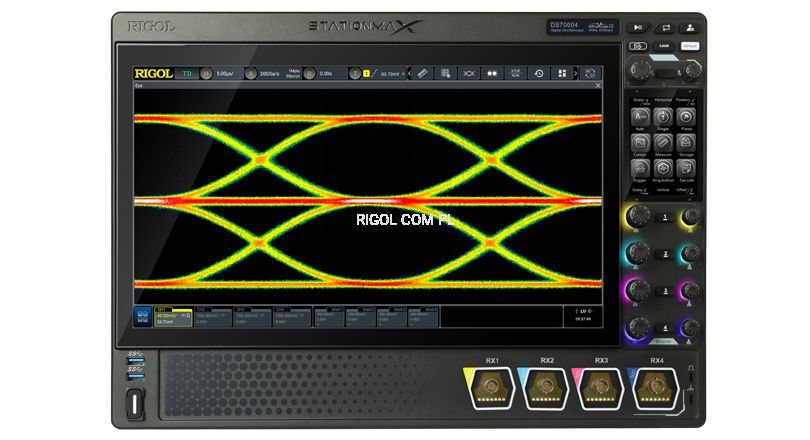Toggle channel 1 with the '1' button
Image resolution: width=810 pixels, height=440 pixels.
point(662,218)
